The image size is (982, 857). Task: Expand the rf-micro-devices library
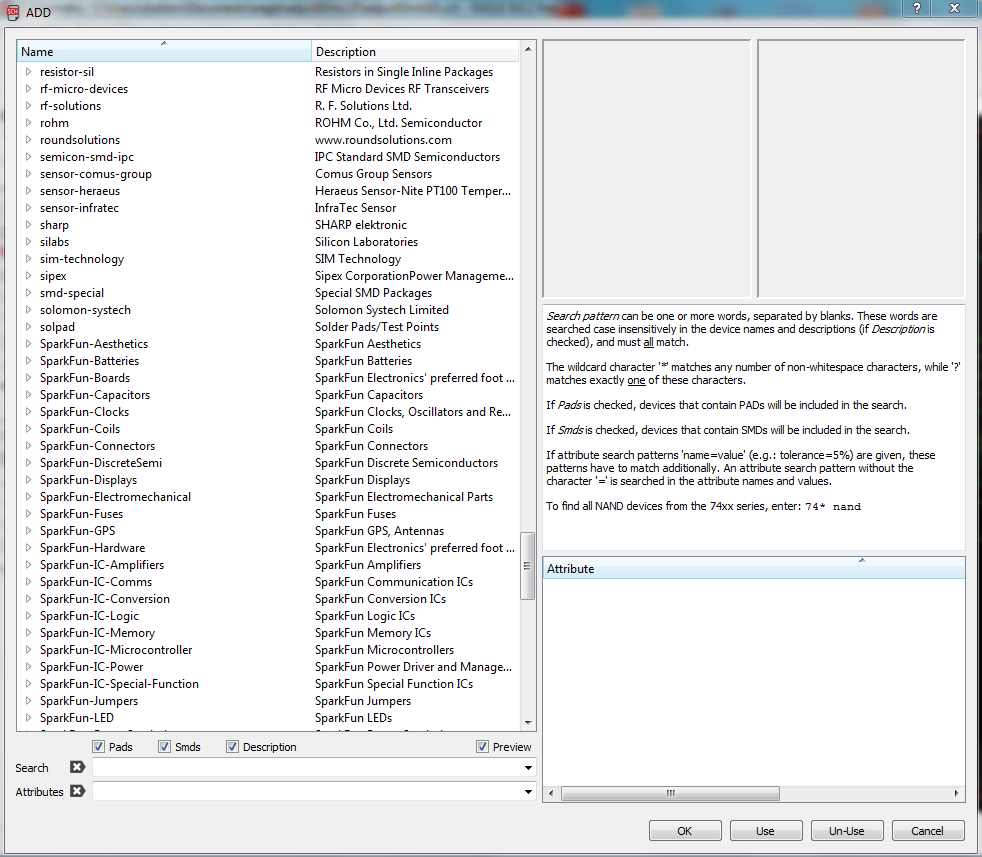pyautogui.click(x=28, y=89)
